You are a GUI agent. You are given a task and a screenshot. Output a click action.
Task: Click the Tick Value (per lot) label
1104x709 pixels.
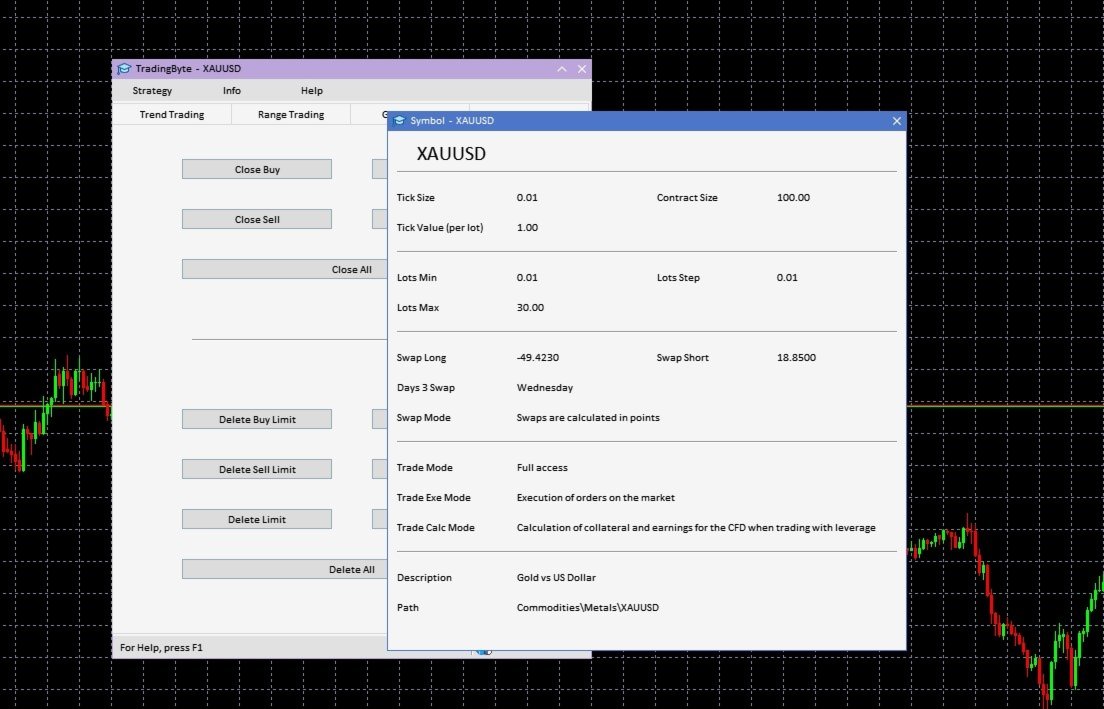[440, 228]
